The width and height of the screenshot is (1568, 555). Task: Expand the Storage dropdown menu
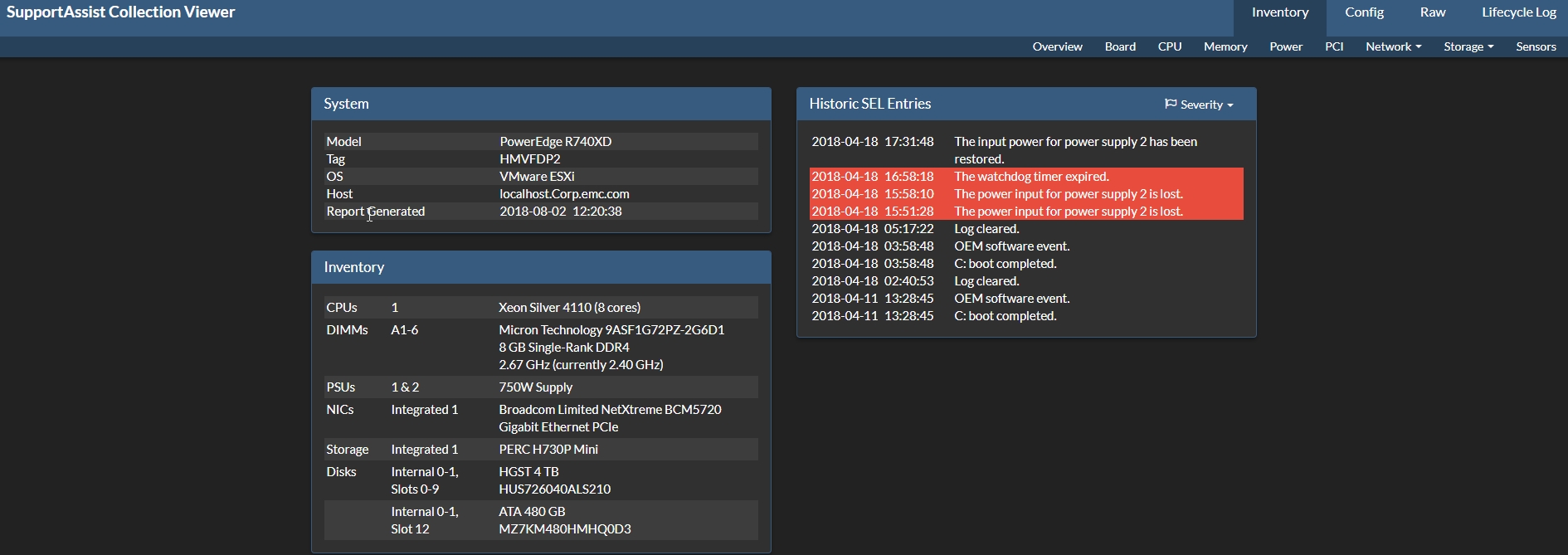click(1468, 46)
